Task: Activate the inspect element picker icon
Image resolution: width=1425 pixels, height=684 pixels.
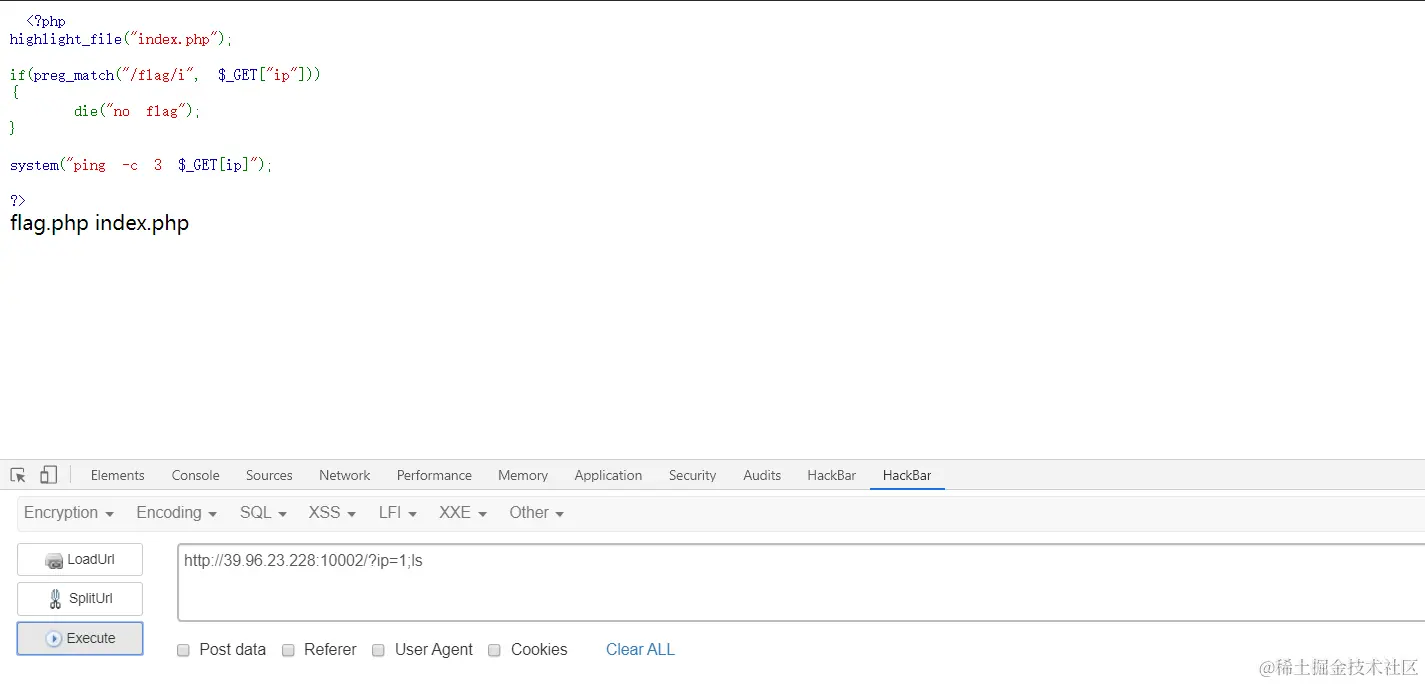Action: coord(18,475)
